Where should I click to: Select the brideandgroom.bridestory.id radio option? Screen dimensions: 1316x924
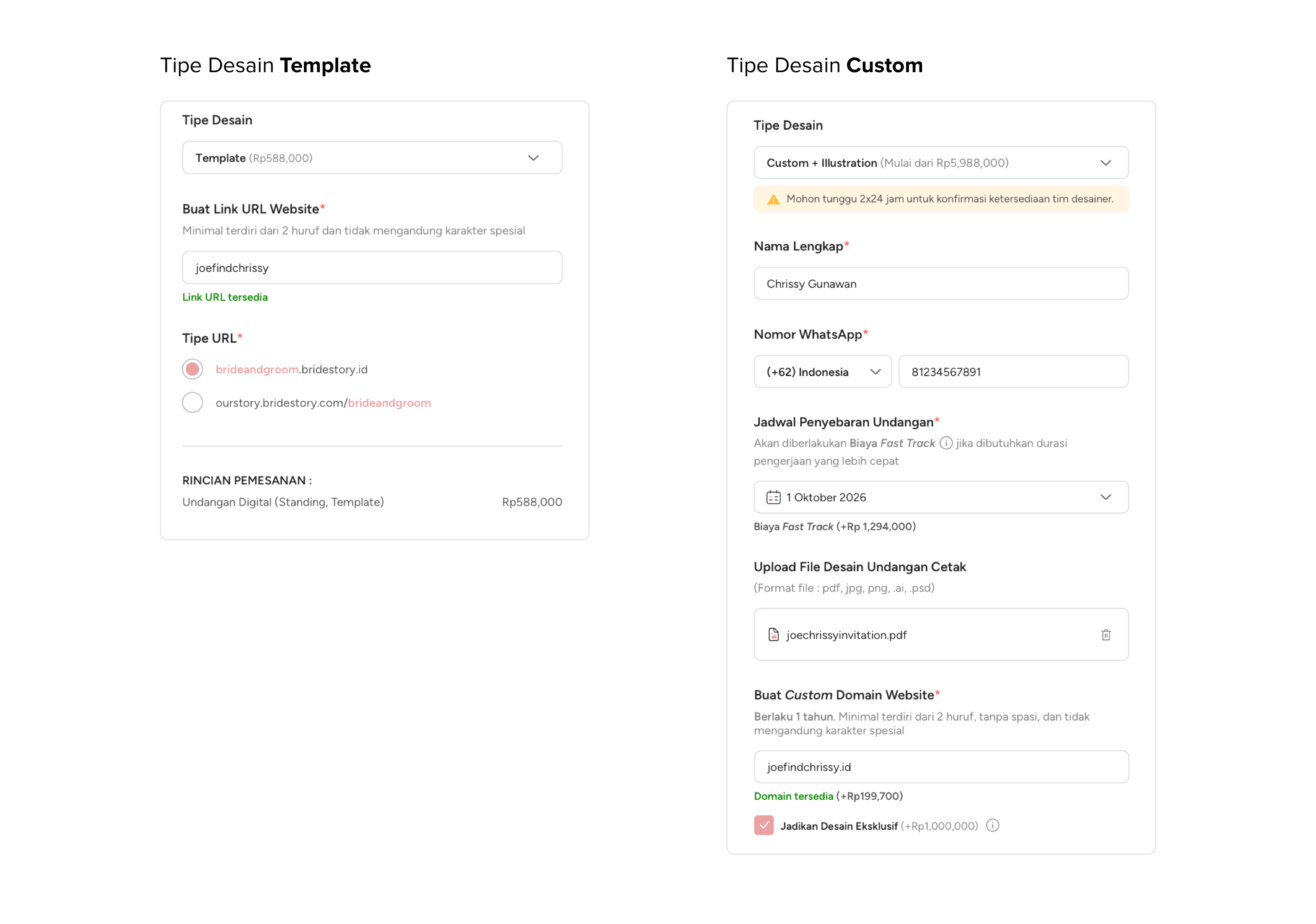click(x=192, y=369)
